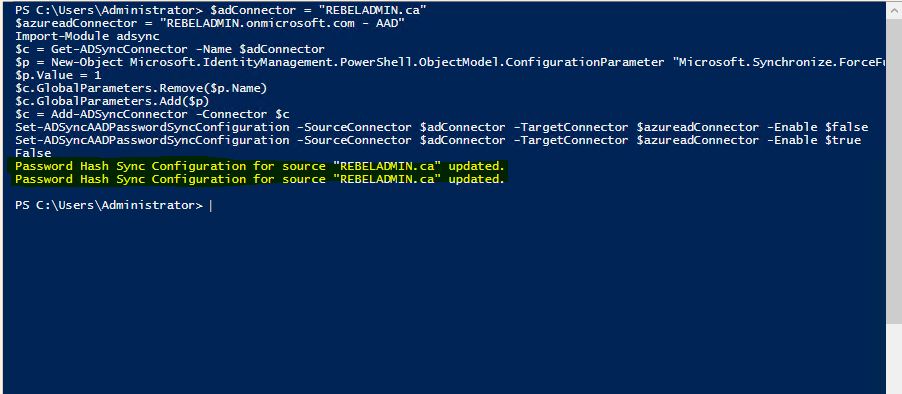Click the "Get-ADSyncConnector" command text
This screenshot has height=394, width=902.
click(x=123, y=49)
